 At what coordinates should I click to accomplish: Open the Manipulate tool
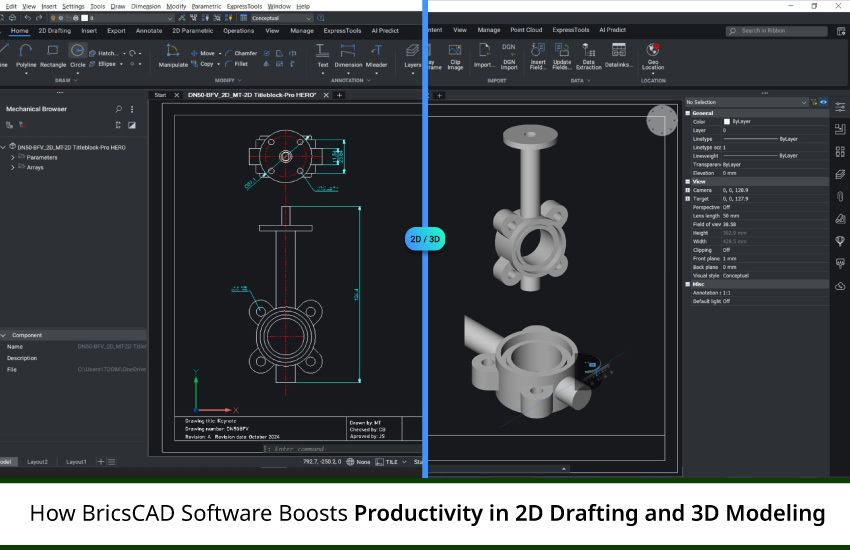173,56
